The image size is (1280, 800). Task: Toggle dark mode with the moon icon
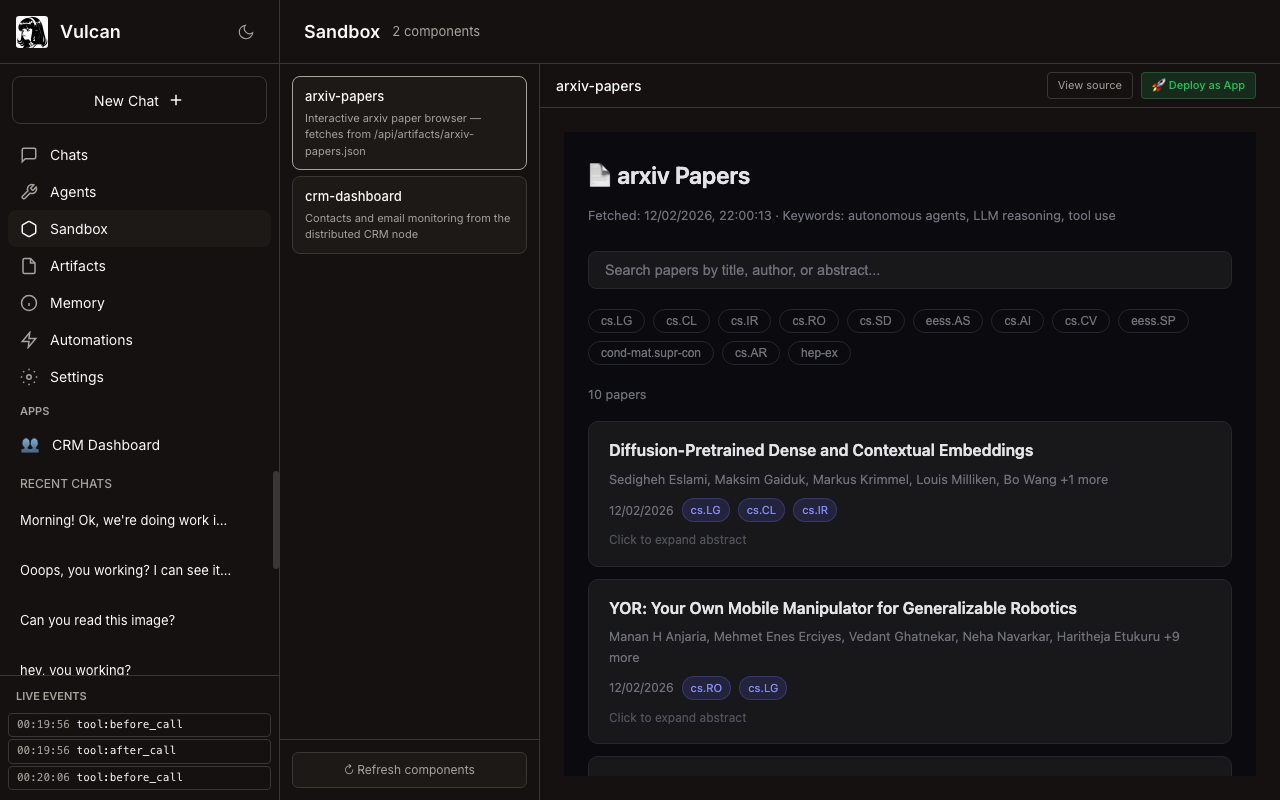246,32
